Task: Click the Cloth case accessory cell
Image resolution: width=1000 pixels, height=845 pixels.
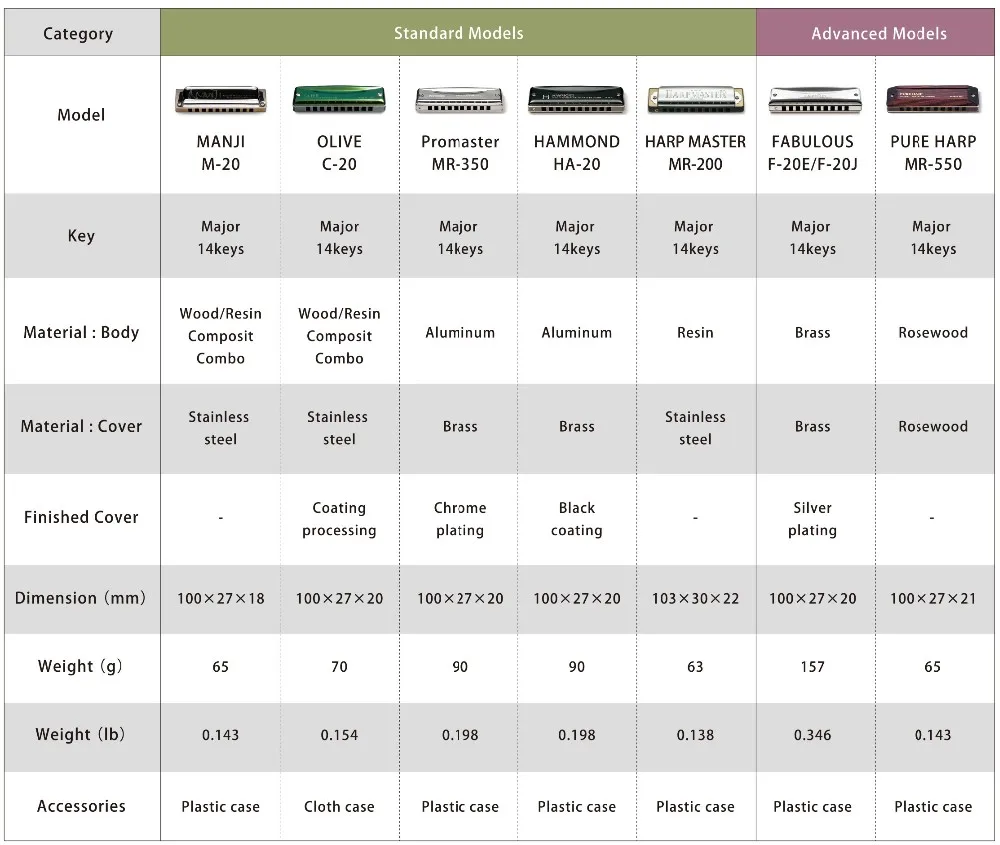Action: [339, 806]
